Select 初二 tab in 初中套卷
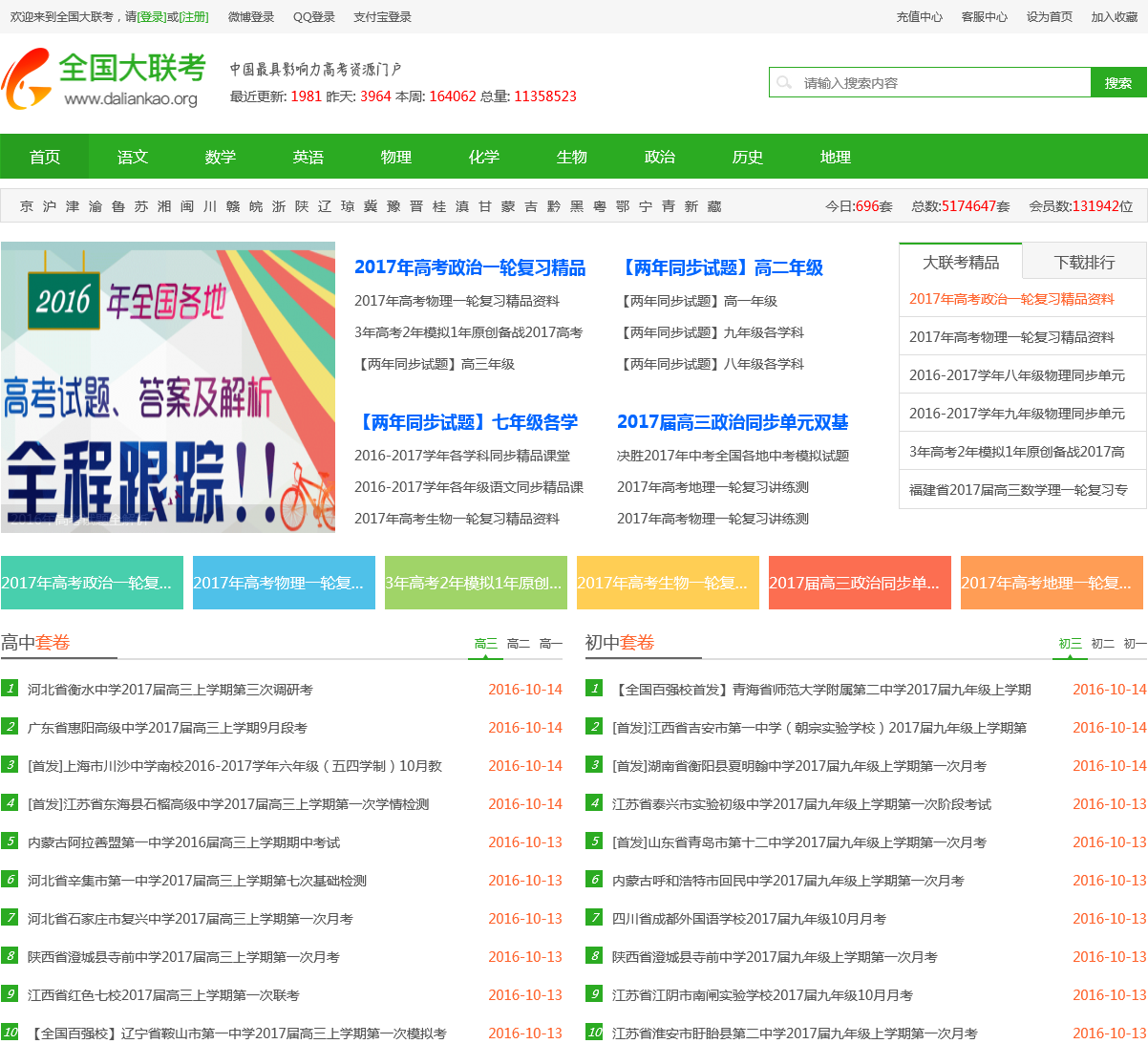The image size is (1148, 1044). pos(1103,644)
